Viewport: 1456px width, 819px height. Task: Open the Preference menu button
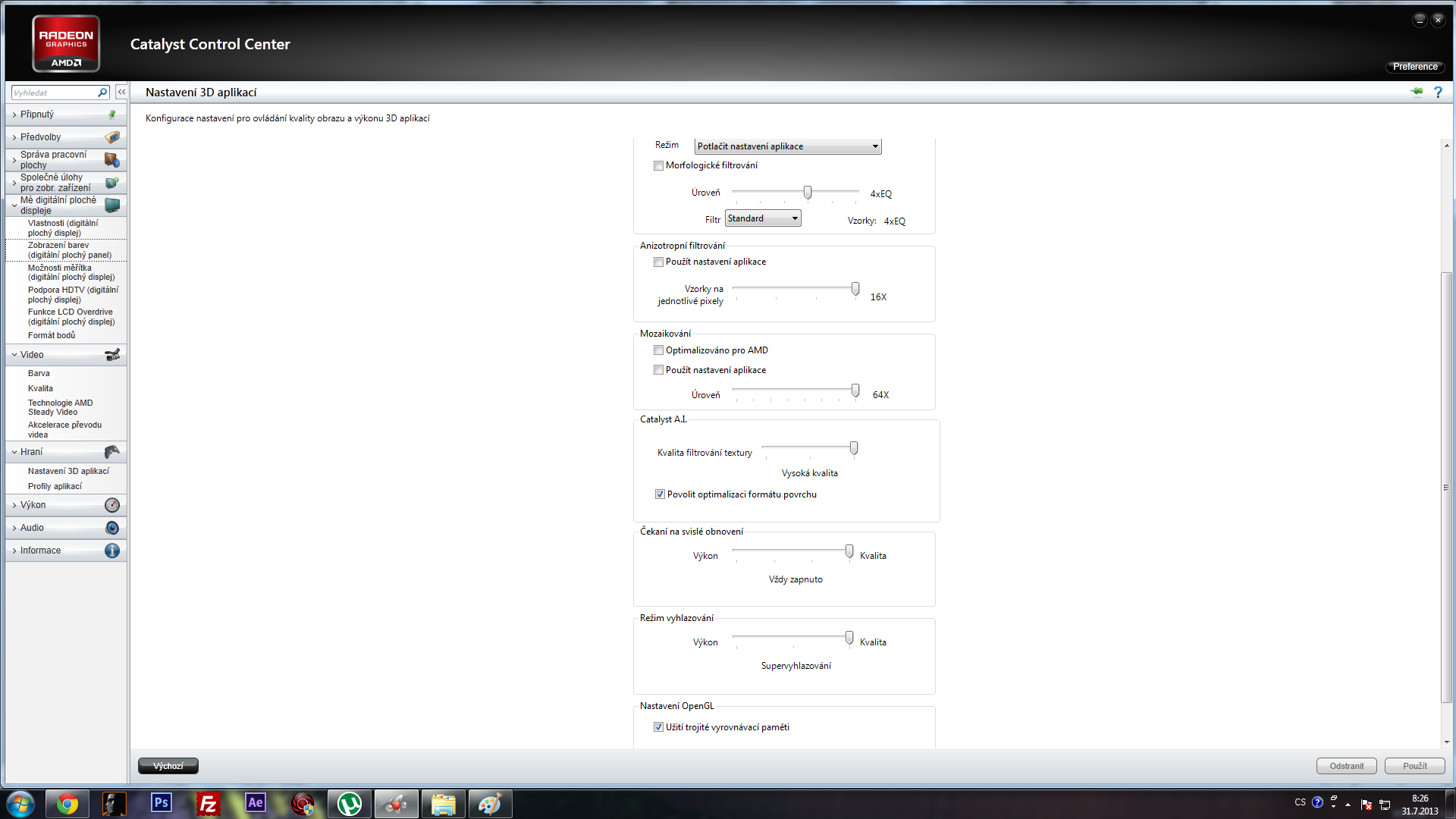click(1415, 67)
